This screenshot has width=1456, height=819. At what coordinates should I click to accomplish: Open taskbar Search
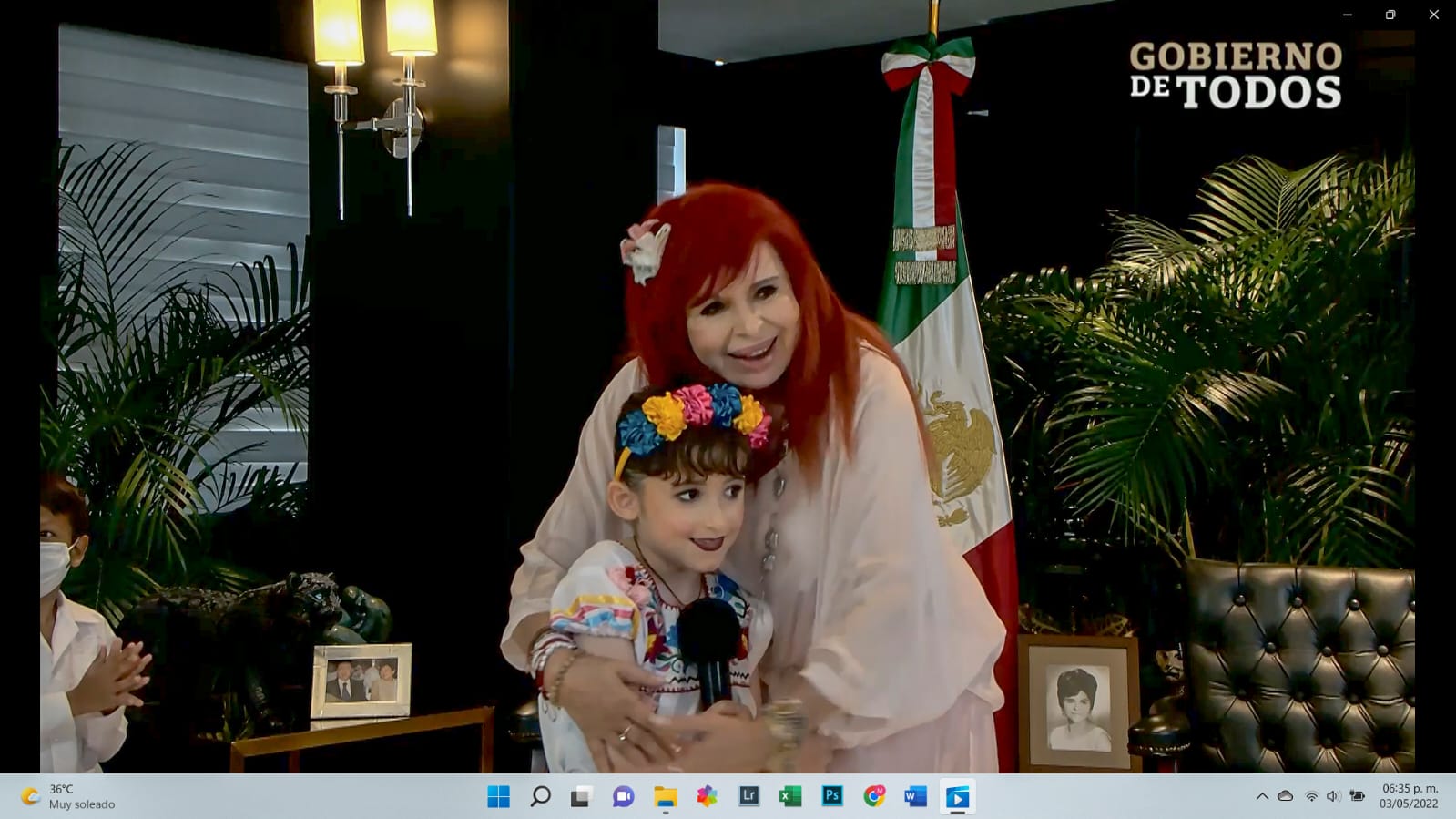click(540, 797)
